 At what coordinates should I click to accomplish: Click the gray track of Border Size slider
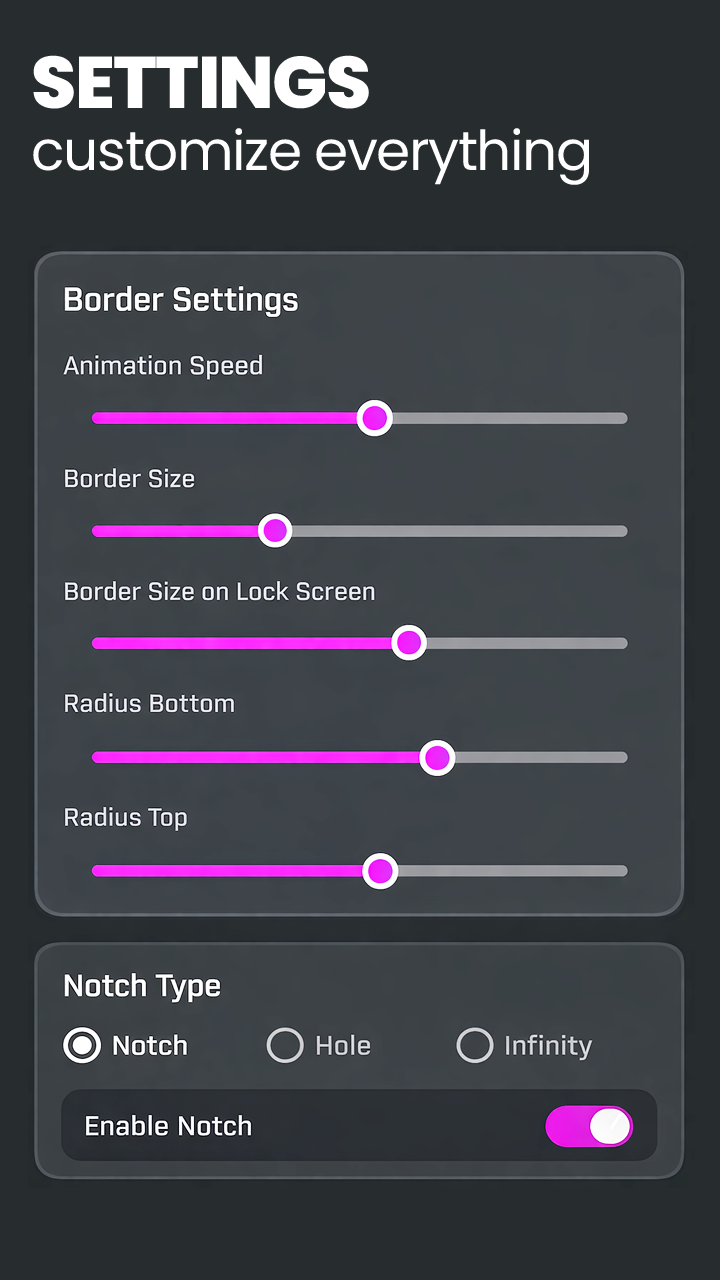pyautogui.click(x=460, y=531)
